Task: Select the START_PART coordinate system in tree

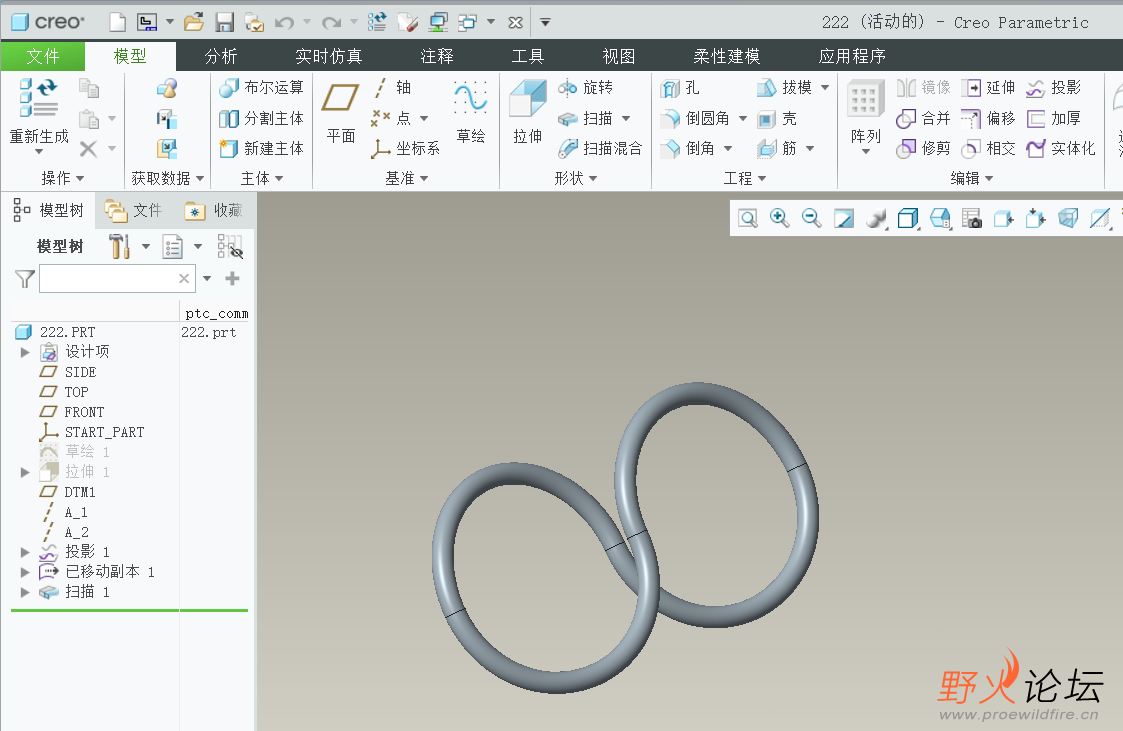Action: (104, 432)
